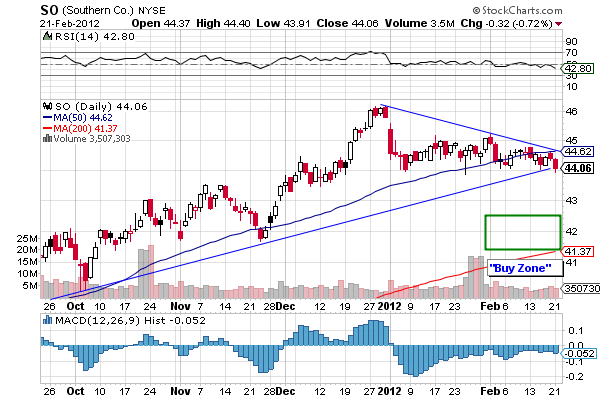600x400 pixels.
Task: Click the price axis label 45
Action: (x=571, y=141)
